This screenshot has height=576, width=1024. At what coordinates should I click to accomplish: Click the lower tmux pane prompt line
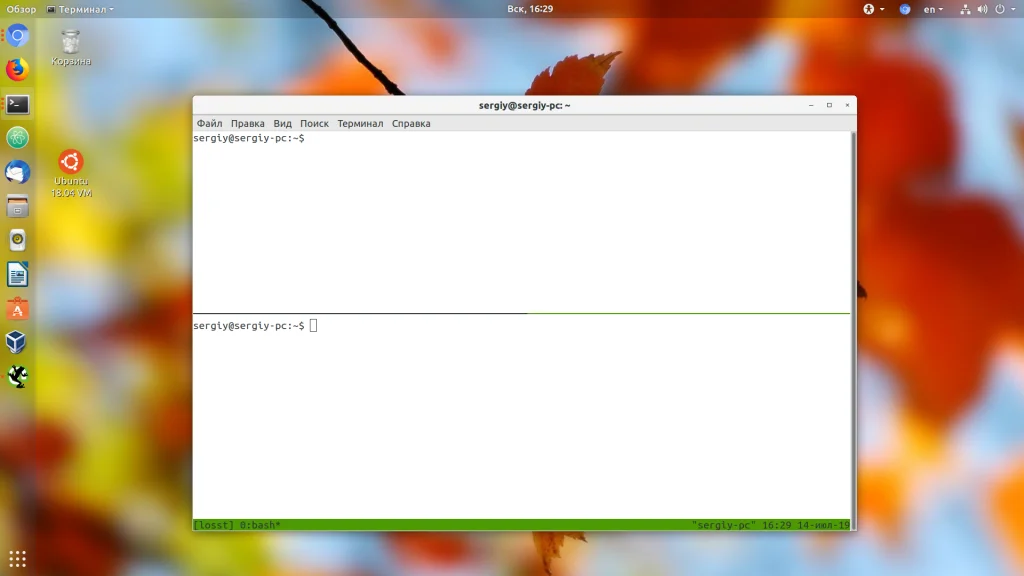click(x=249, y=326)
